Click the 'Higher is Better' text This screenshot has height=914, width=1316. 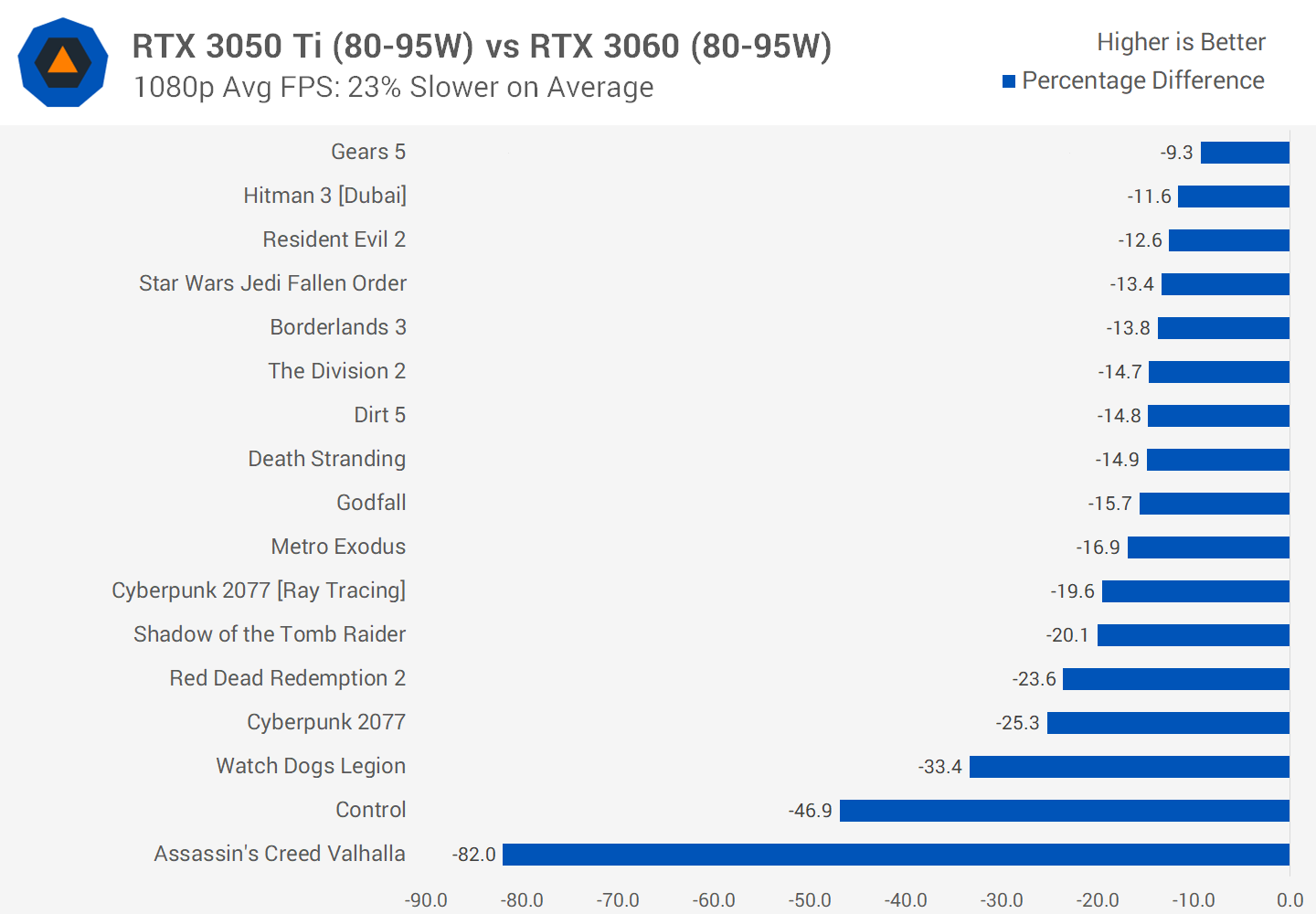pyautogui.click(x=1181, y=42)
